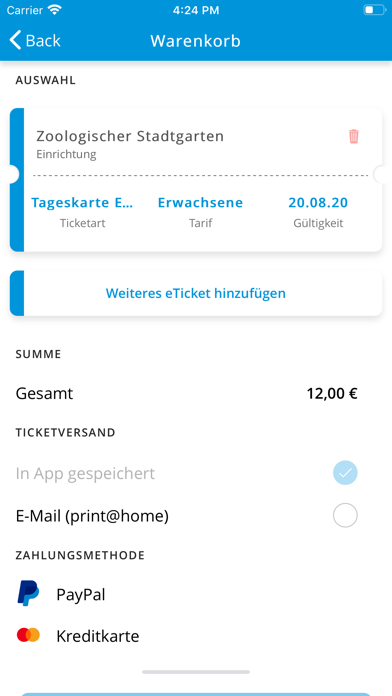
Task: Tap the battery indicator icon
Action: click(374, 10)
